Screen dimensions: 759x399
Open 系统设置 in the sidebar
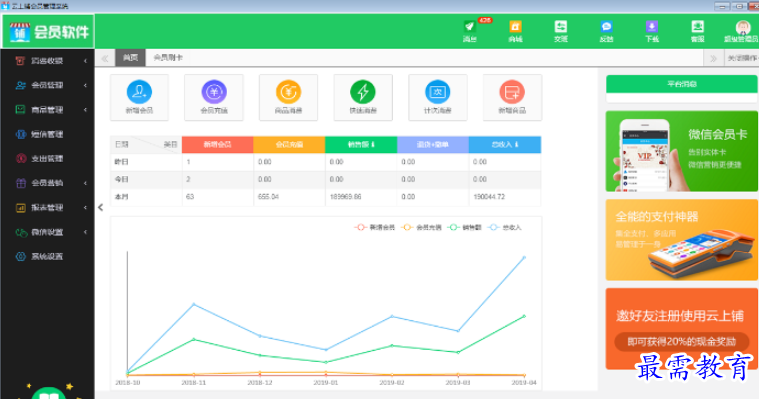coord(47,257)
